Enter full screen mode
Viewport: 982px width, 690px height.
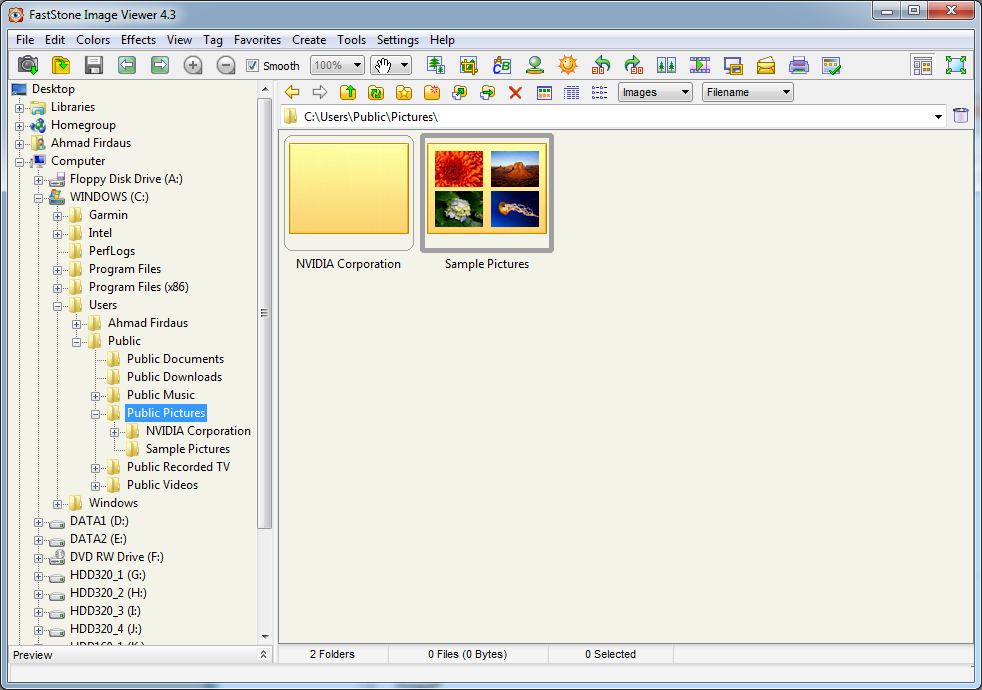click(956, 64)
